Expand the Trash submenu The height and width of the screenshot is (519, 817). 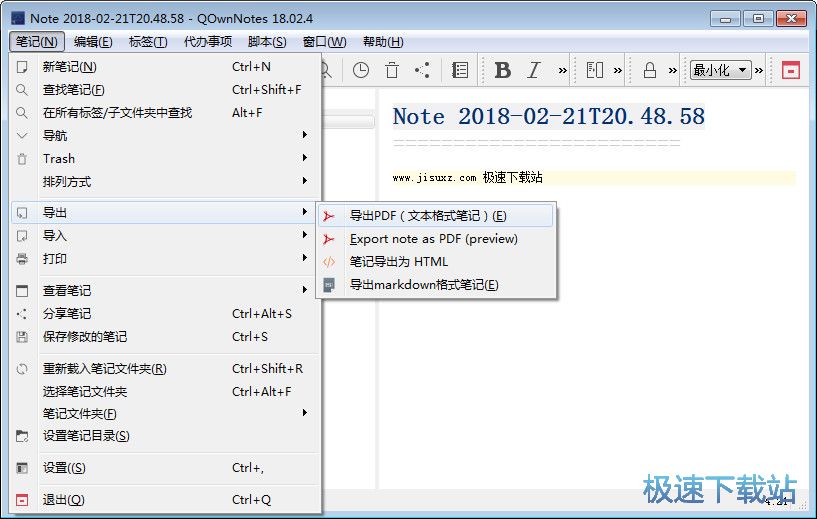coord(164,158)
